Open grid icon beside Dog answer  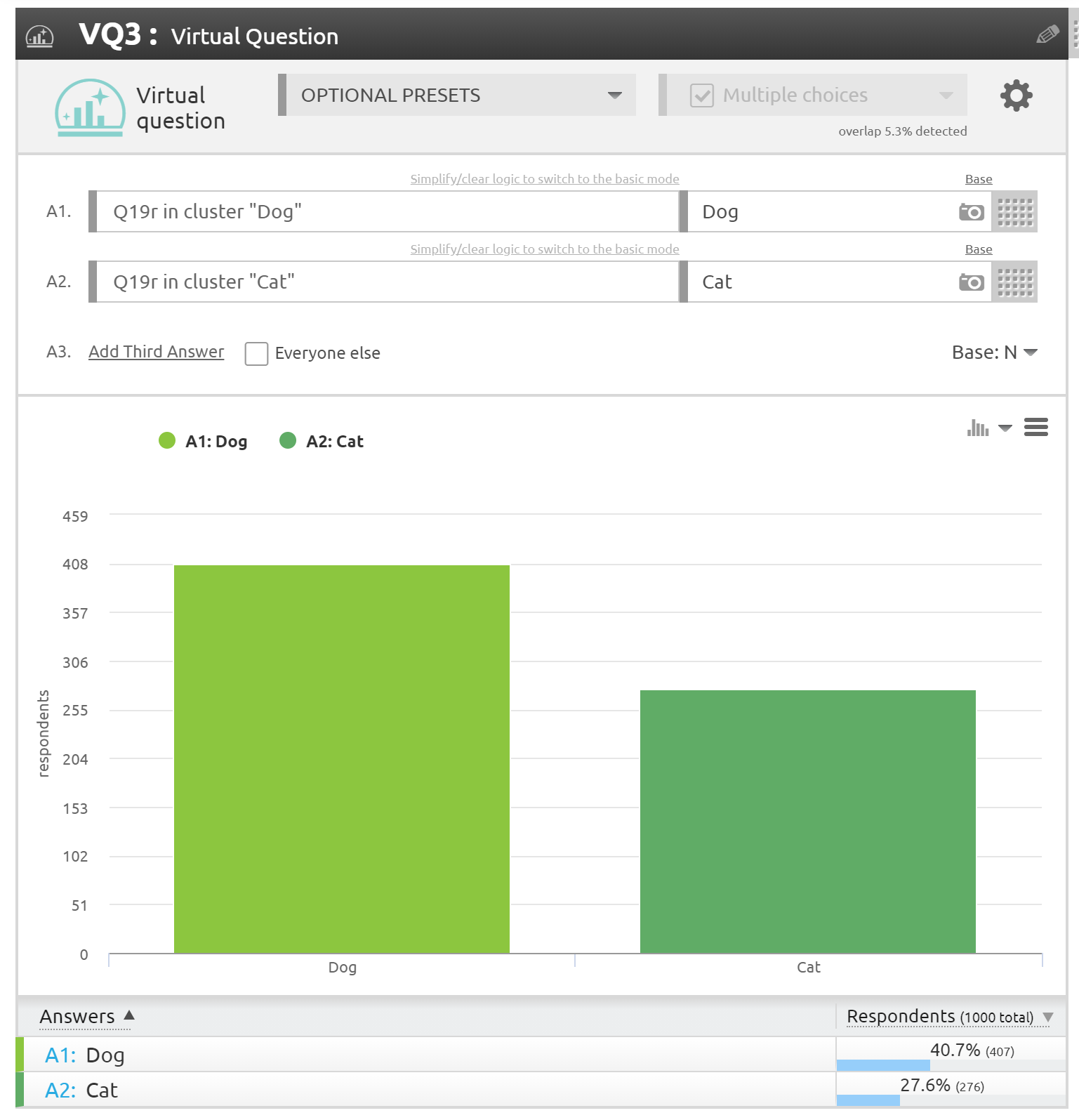[x=1015, y=212]
